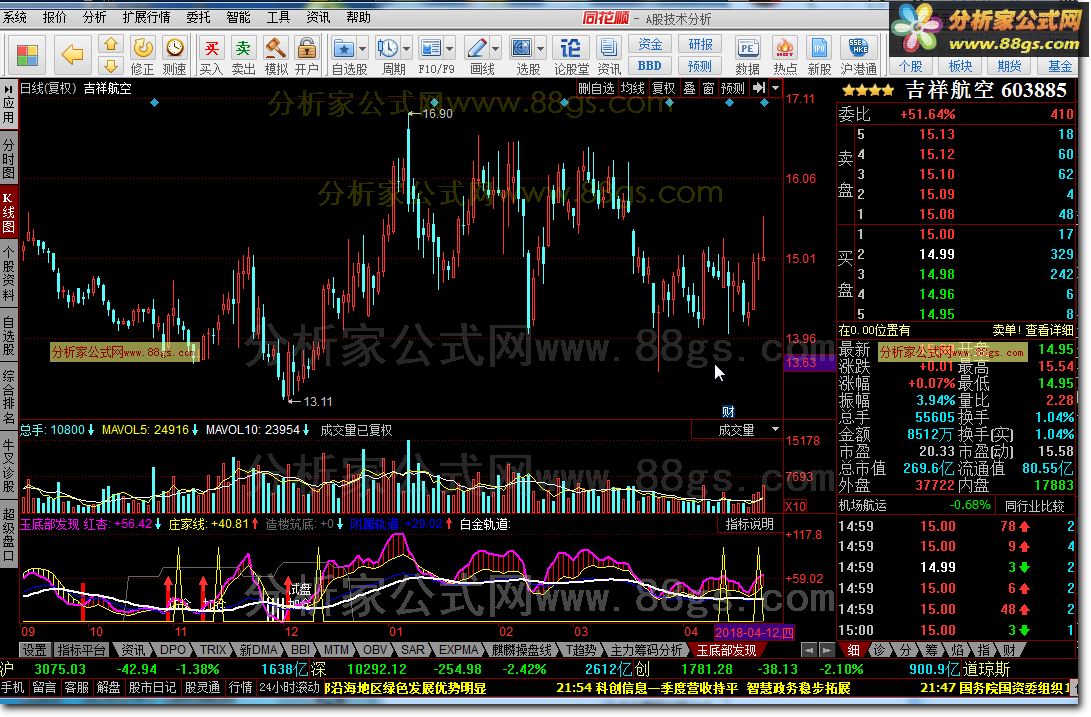1091x717 pixels.
Task: Click the 周期 period clock icon
Action: [x=388, y=48]
